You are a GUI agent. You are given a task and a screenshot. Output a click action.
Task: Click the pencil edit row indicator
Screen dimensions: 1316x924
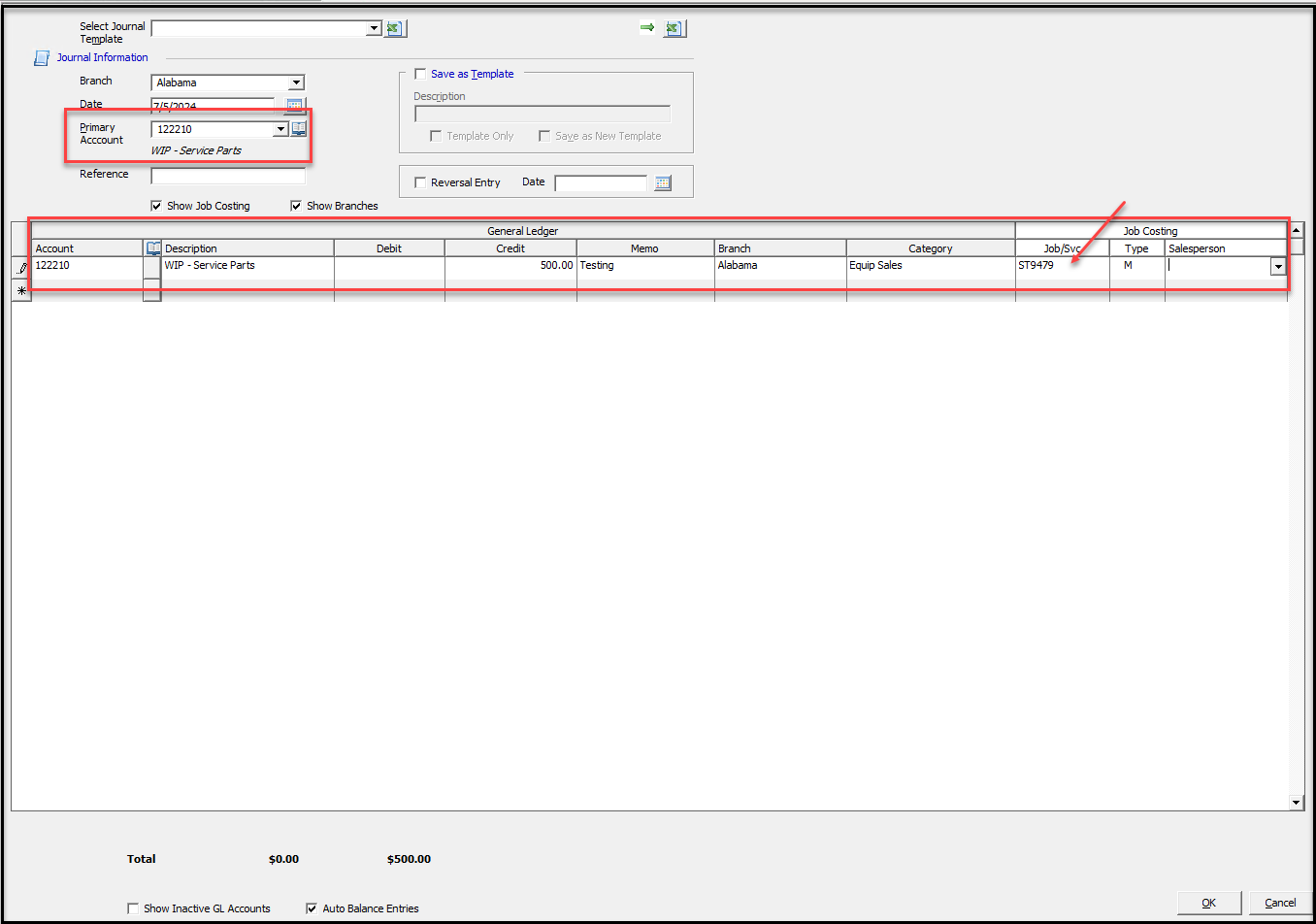pos(21,268)
